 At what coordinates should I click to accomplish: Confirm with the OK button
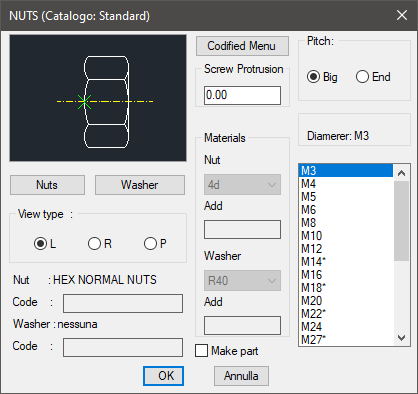[163, 376]
